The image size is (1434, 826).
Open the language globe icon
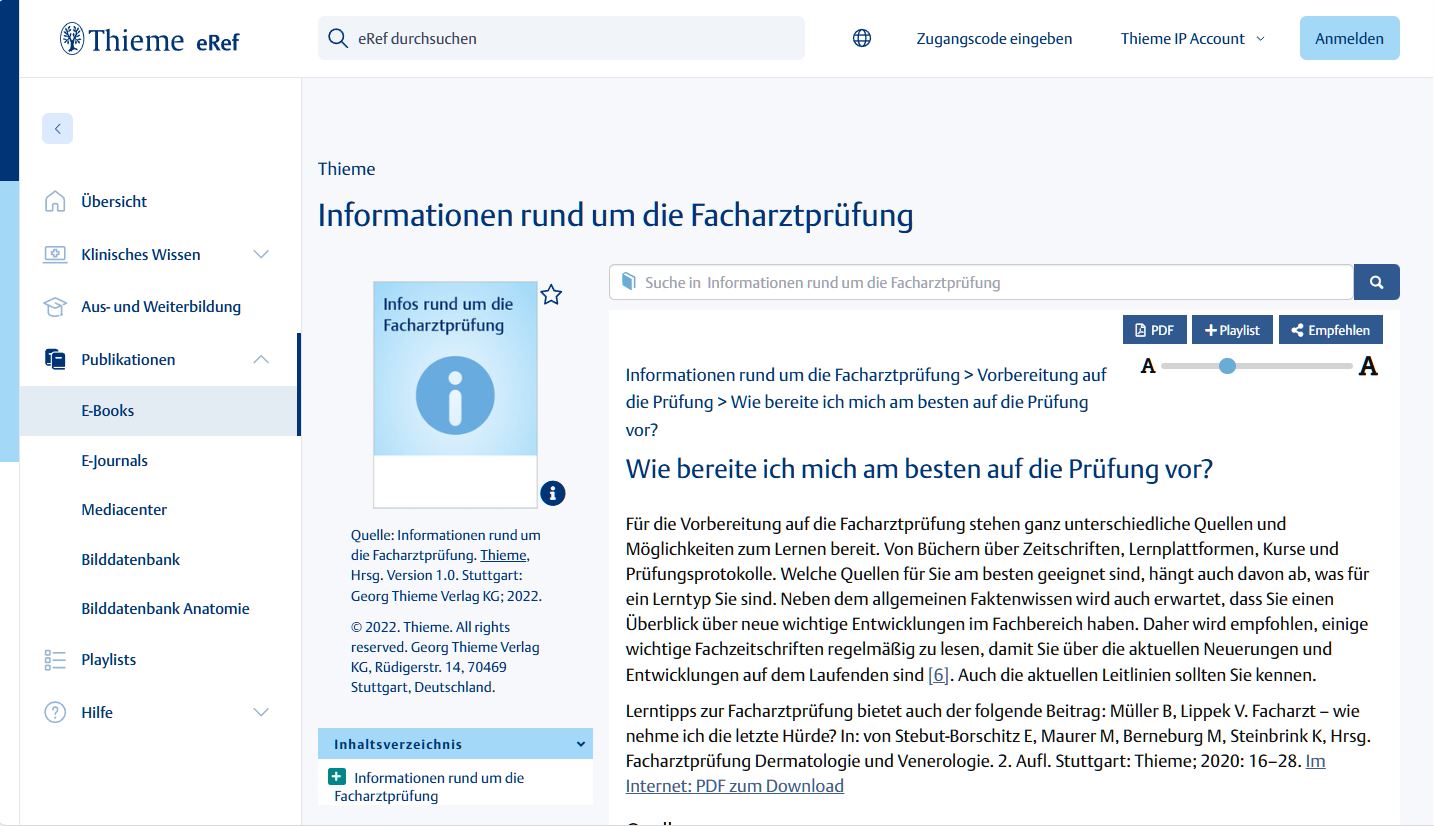coord(862,38)
